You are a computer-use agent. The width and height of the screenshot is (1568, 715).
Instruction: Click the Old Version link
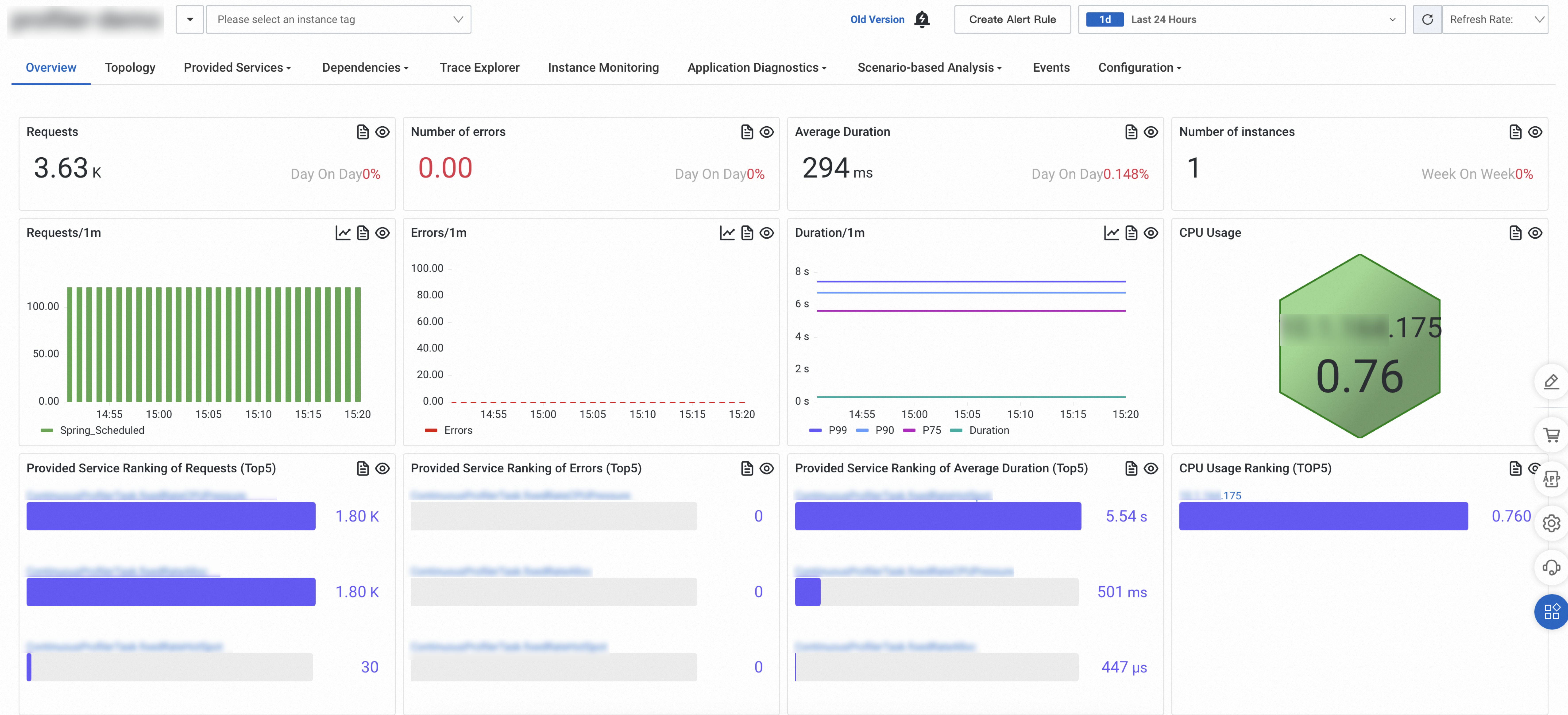tap(877, 19)
